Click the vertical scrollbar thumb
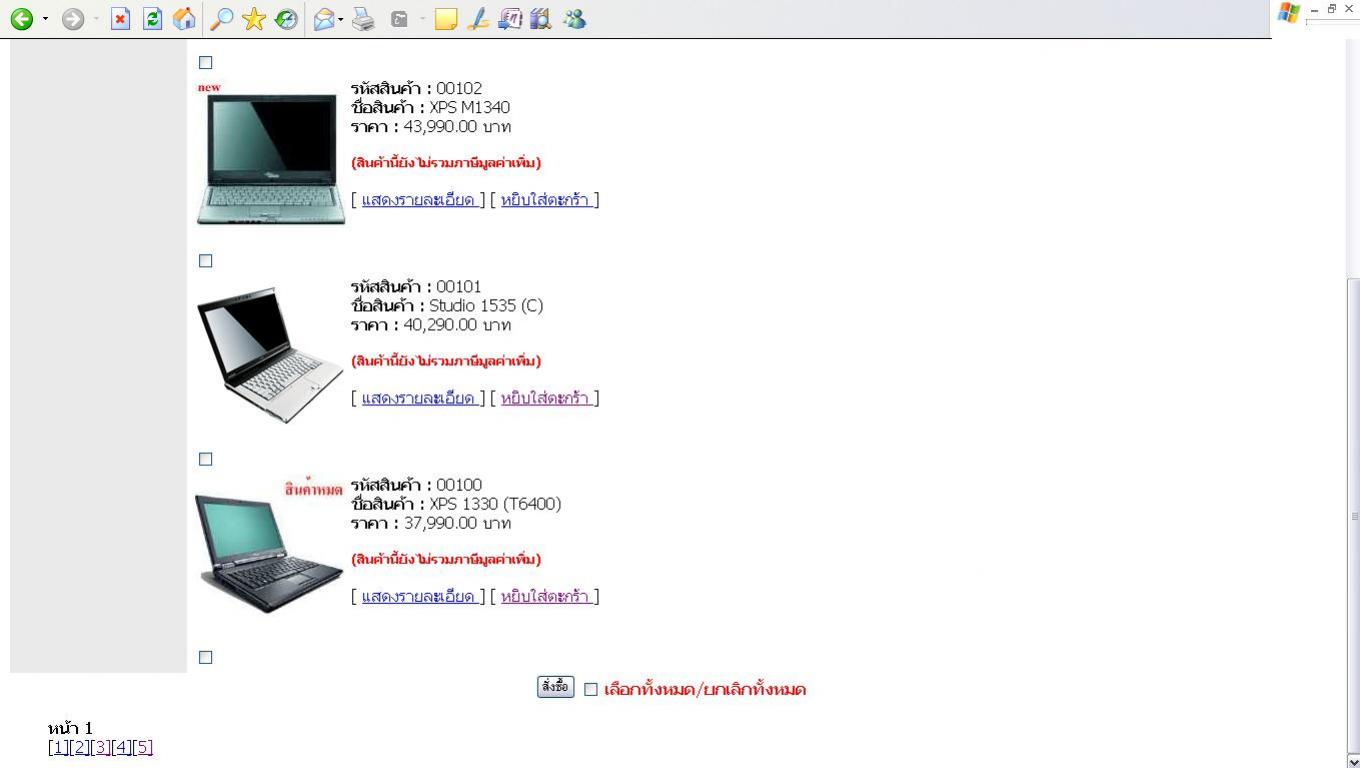Image resolution: width=1360 pixels, height=768 pixels. [1354, 515]
